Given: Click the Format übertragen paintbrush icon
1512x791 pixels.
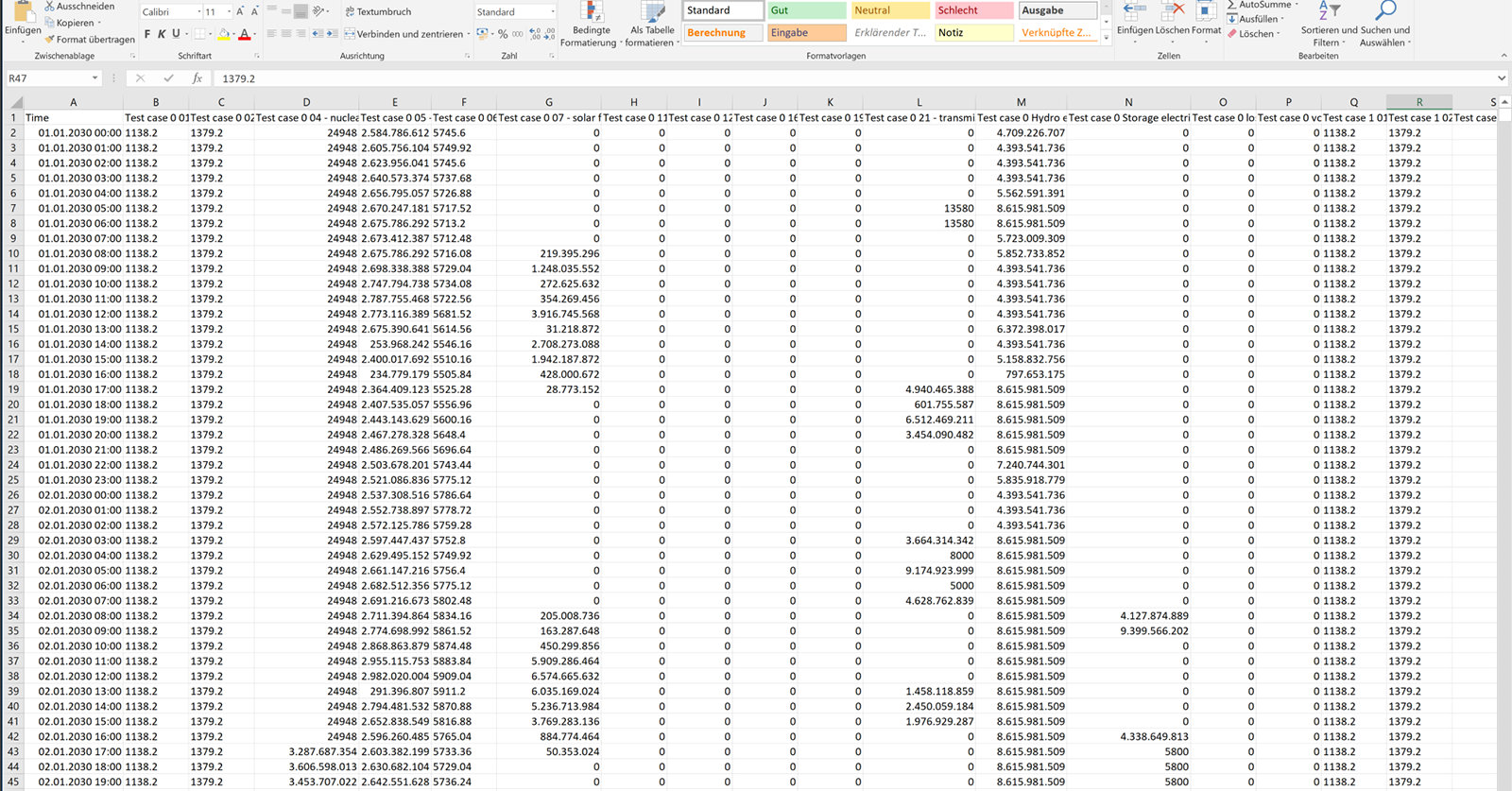Looking at the screenshot, I should 50,40.
